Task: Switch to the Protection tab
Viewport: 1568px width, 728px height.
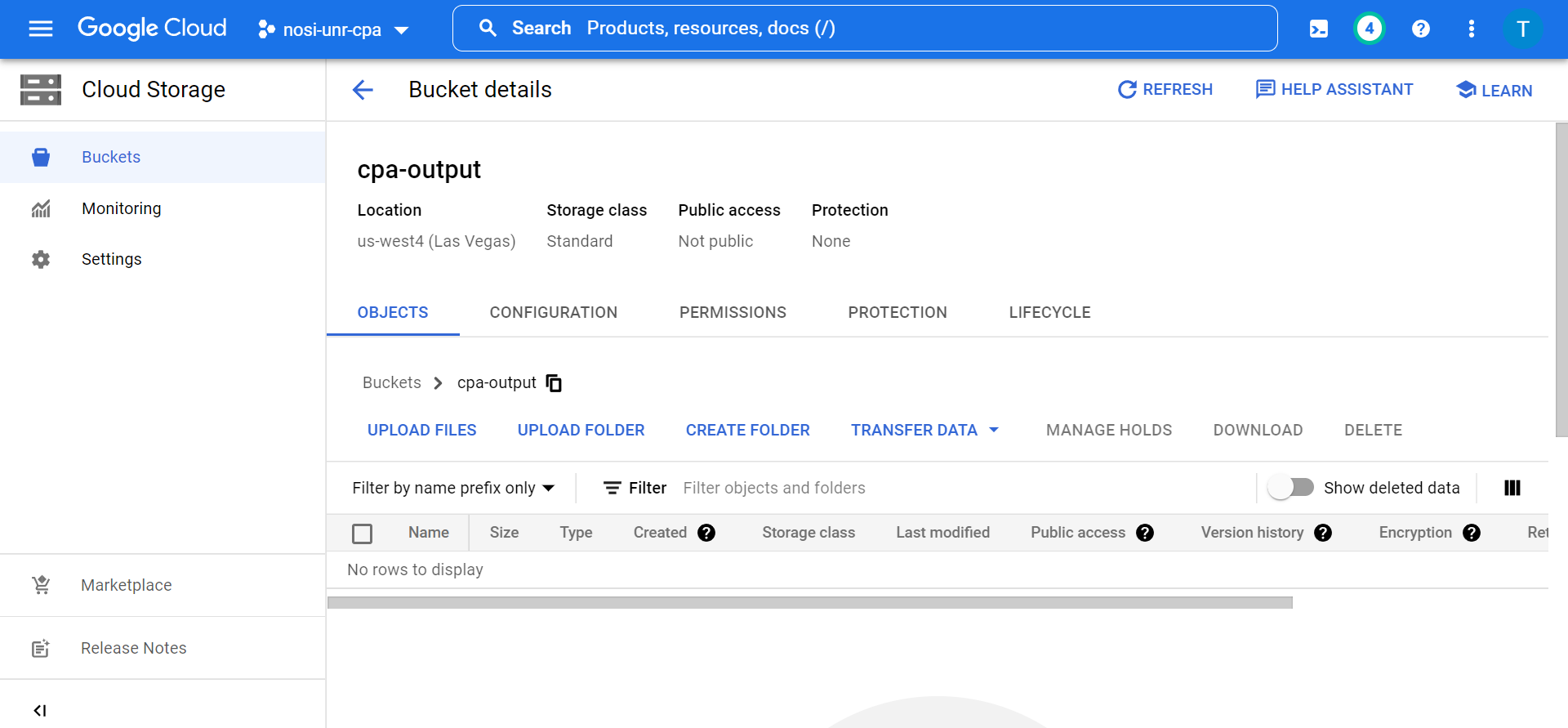Action: point(898,312)
